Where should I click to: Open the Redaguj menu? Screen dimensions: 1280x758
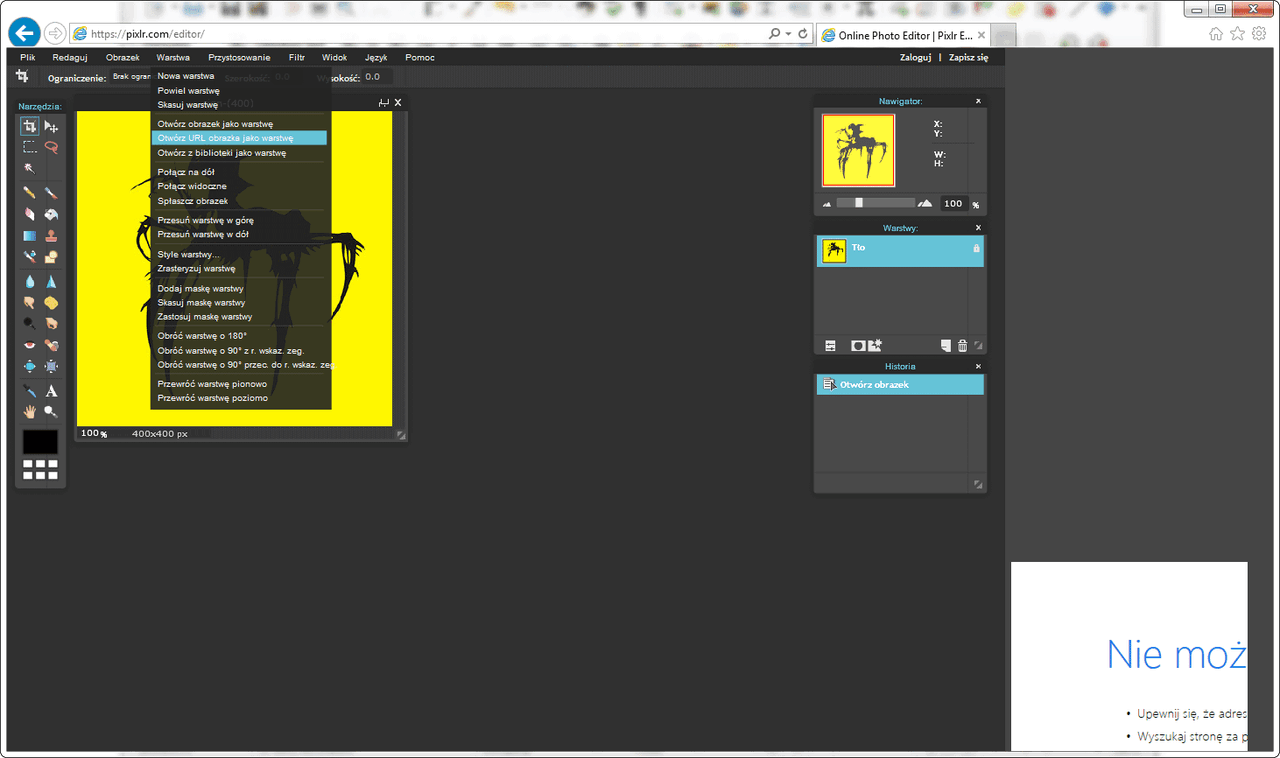coord(70,57)
